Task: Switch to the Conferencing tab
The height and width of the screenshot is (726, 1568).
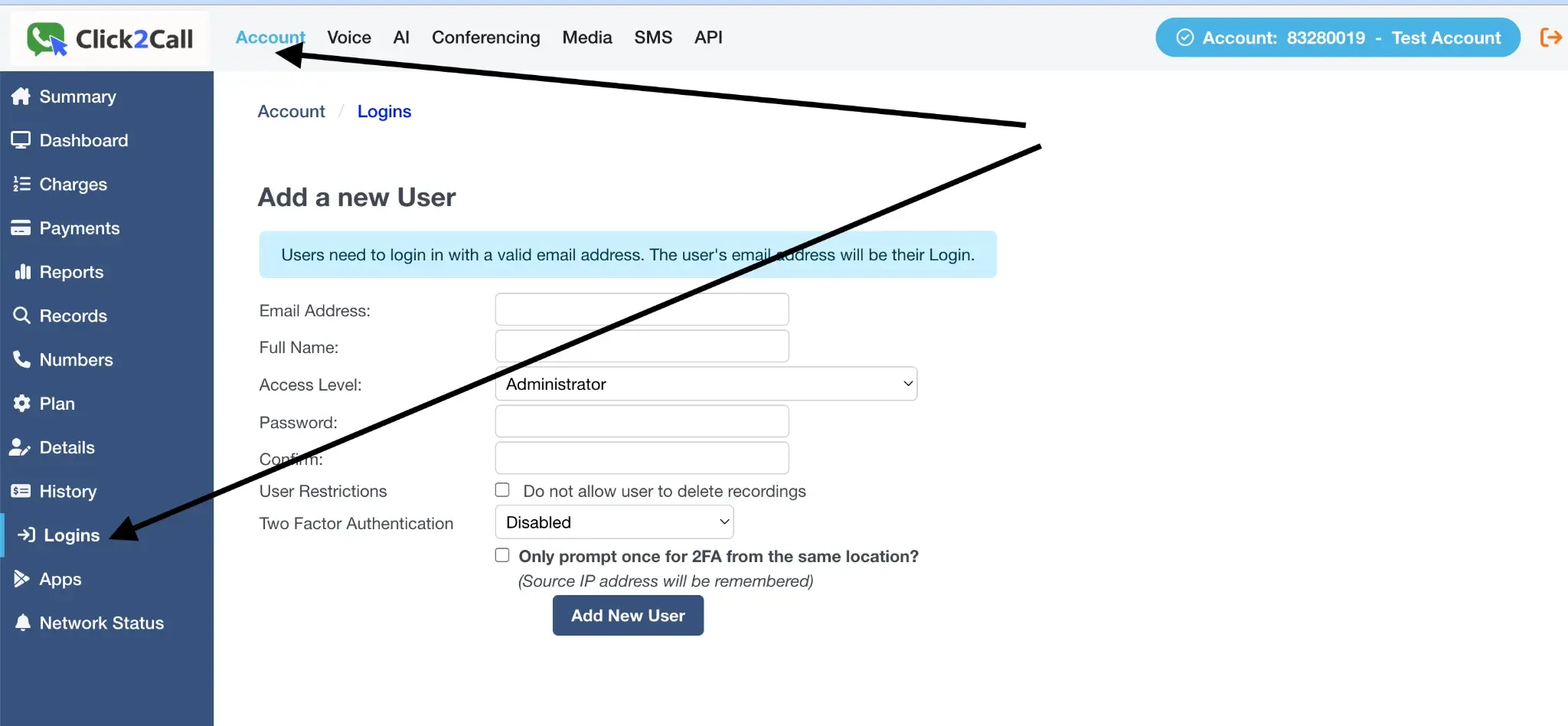Action: (x=485, y=37)
